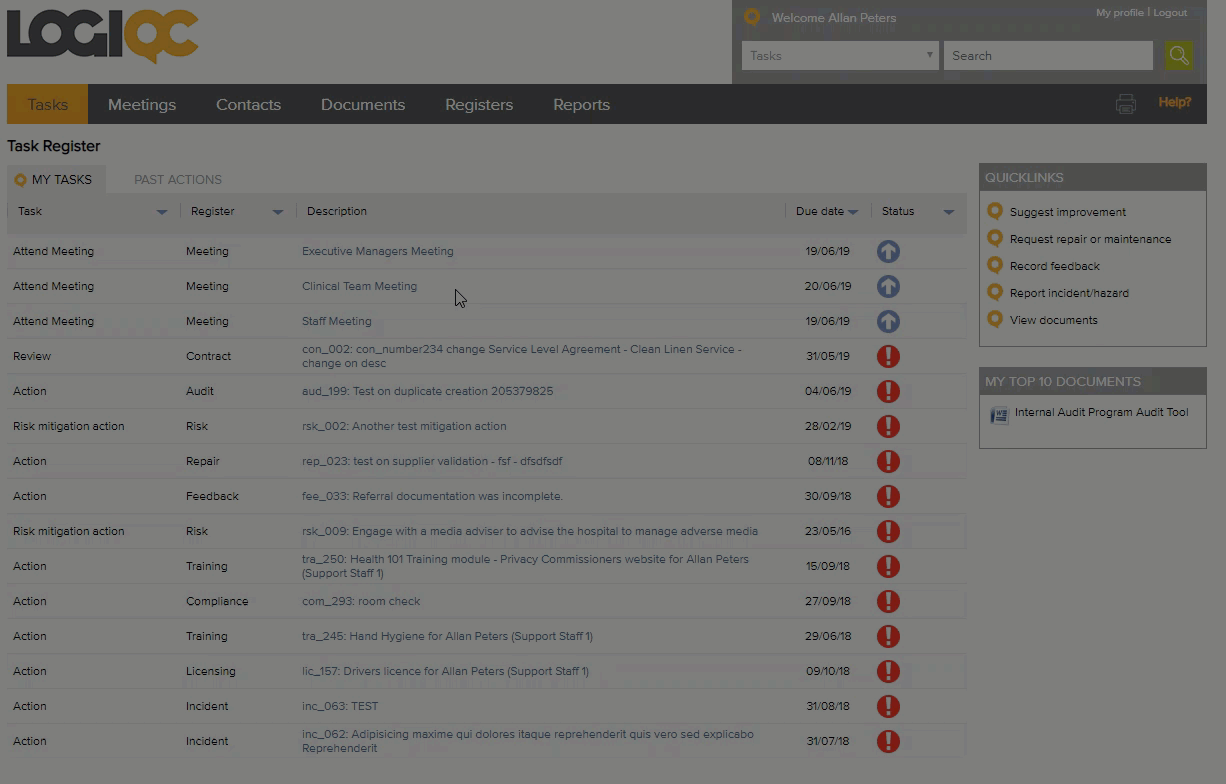Click red status icon for room check task
This screenshot has height=784, width=1226.
pyautogui.click(x=888, y=602)
